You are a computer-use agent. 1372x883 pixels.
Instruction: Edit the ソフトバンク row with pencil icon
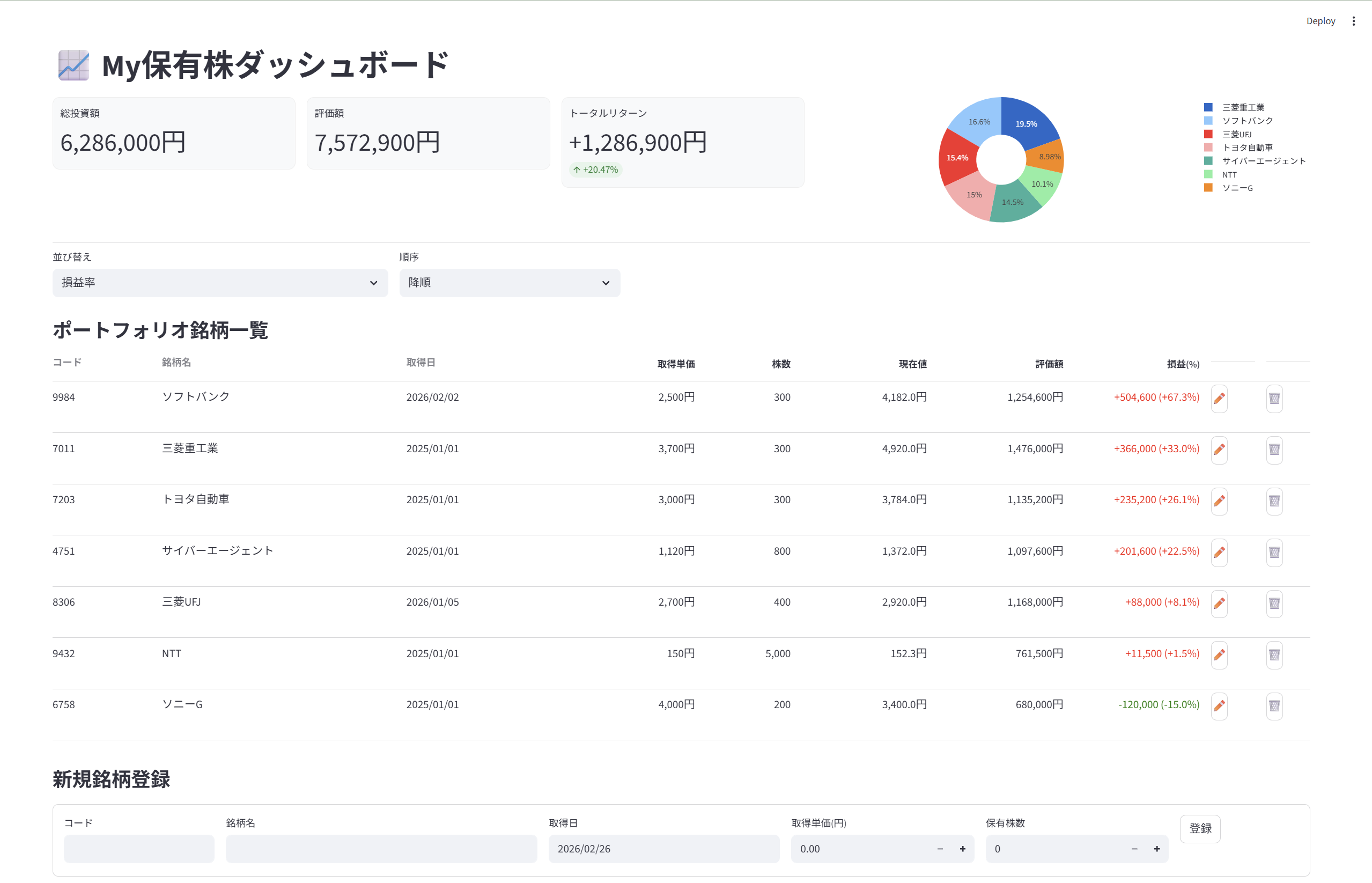(1219, 399)
